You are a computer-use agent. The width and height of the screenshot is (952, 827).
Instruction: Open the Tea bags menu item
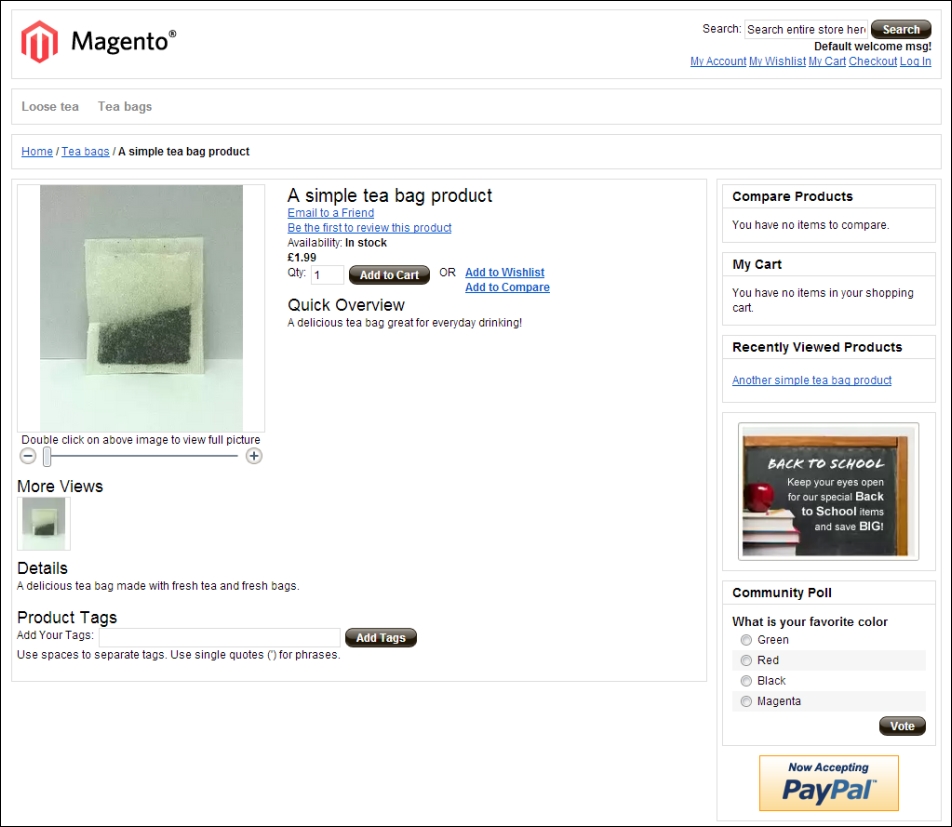coord(125,106)
